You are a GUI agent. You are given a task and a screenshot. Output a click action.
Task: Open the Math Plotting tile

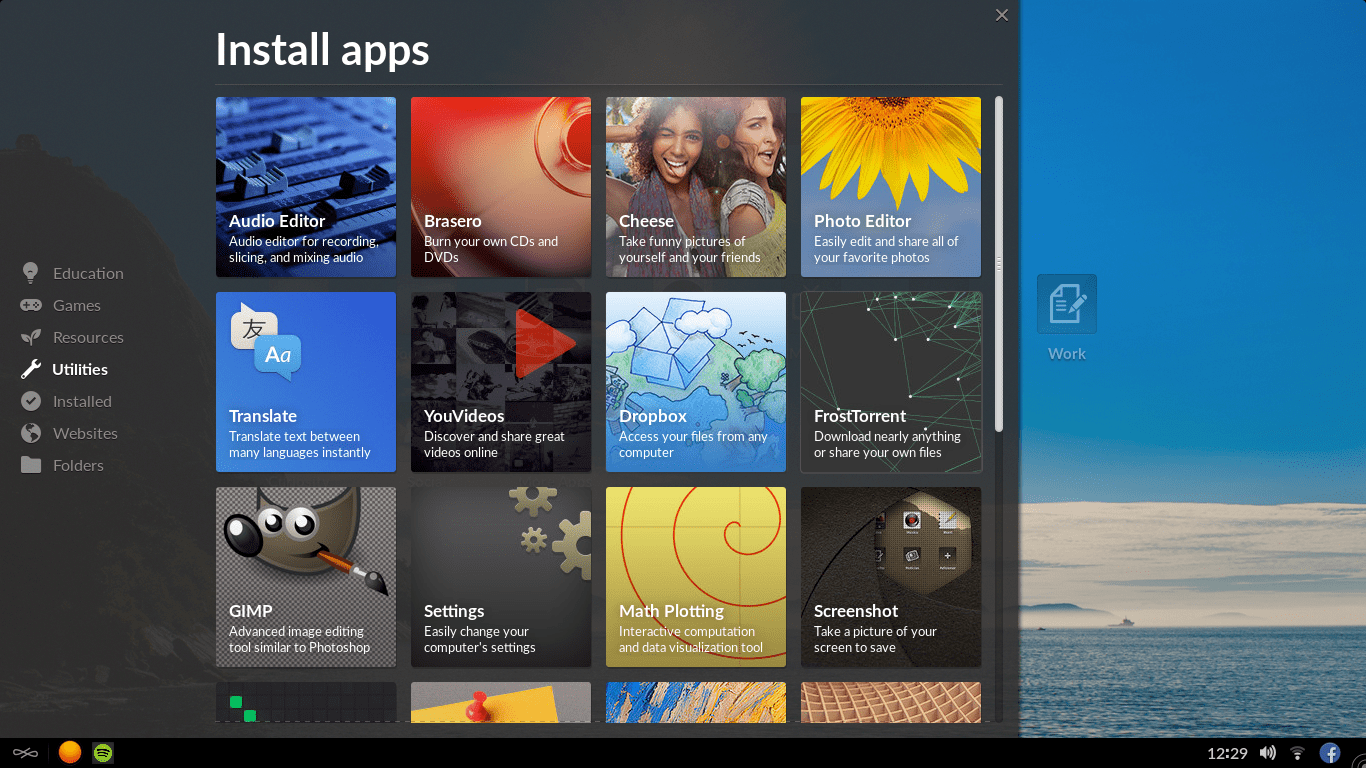click(696, 577)
